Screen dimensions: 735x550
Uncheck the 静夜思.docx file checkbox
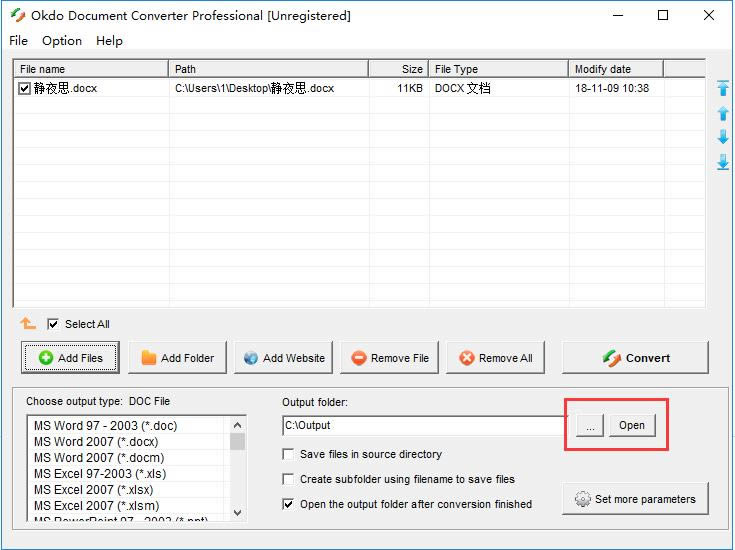pos(25,89)
